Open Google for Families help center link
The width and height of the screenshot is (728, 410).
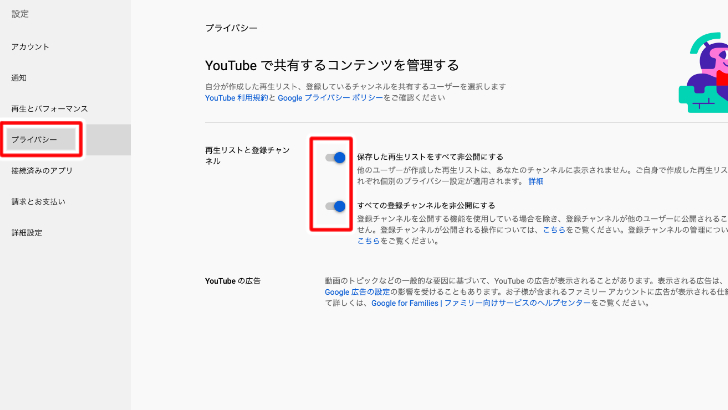pos(481,303)
